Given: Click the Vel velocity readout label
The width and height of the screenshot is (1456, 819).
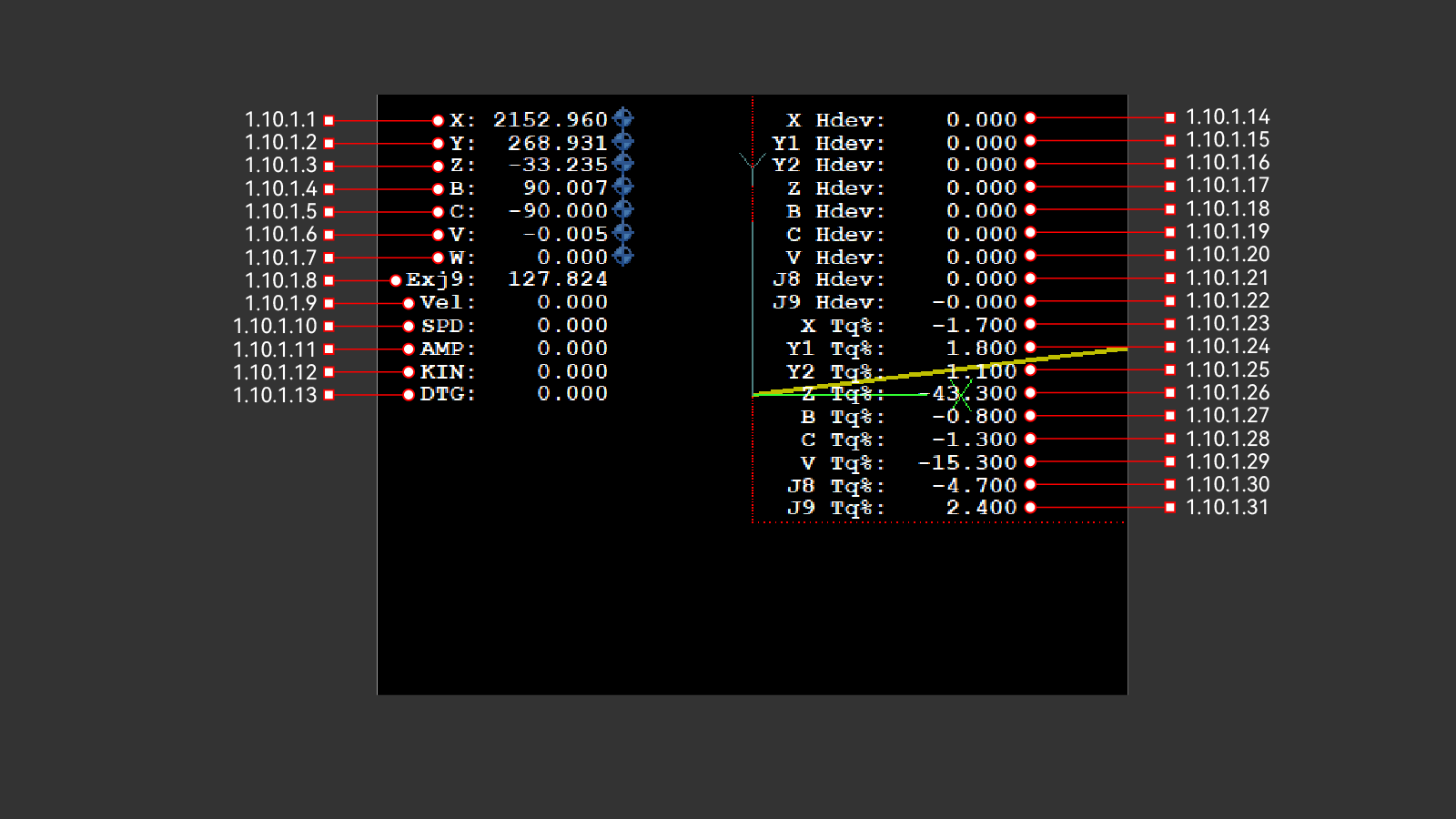Looking at the screenshot, I should pyautogui.click(x=447, y=302).
